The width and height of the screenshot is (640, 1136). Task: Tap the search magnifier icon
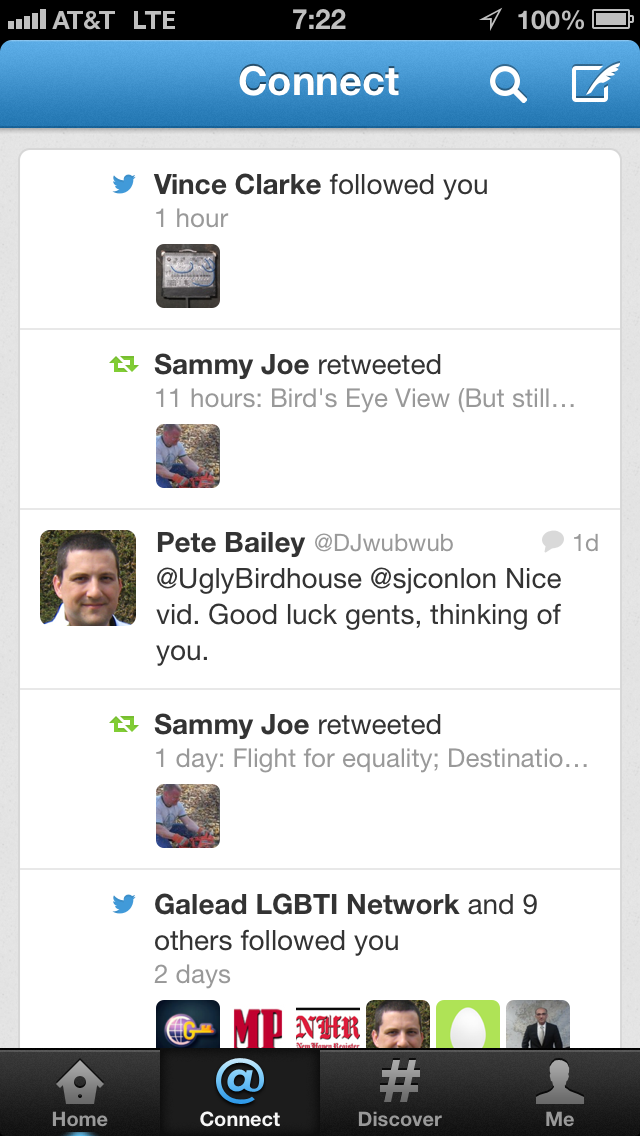click(507, 83)
